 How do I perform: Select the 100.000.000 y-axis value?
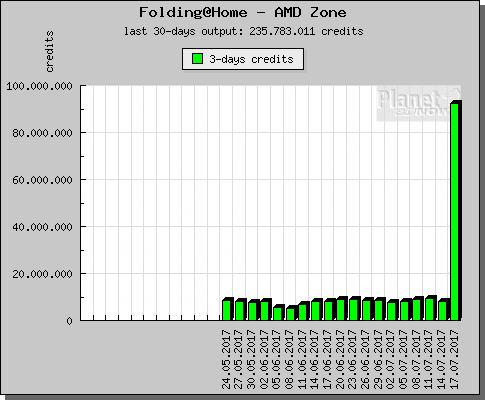(39, 86)
